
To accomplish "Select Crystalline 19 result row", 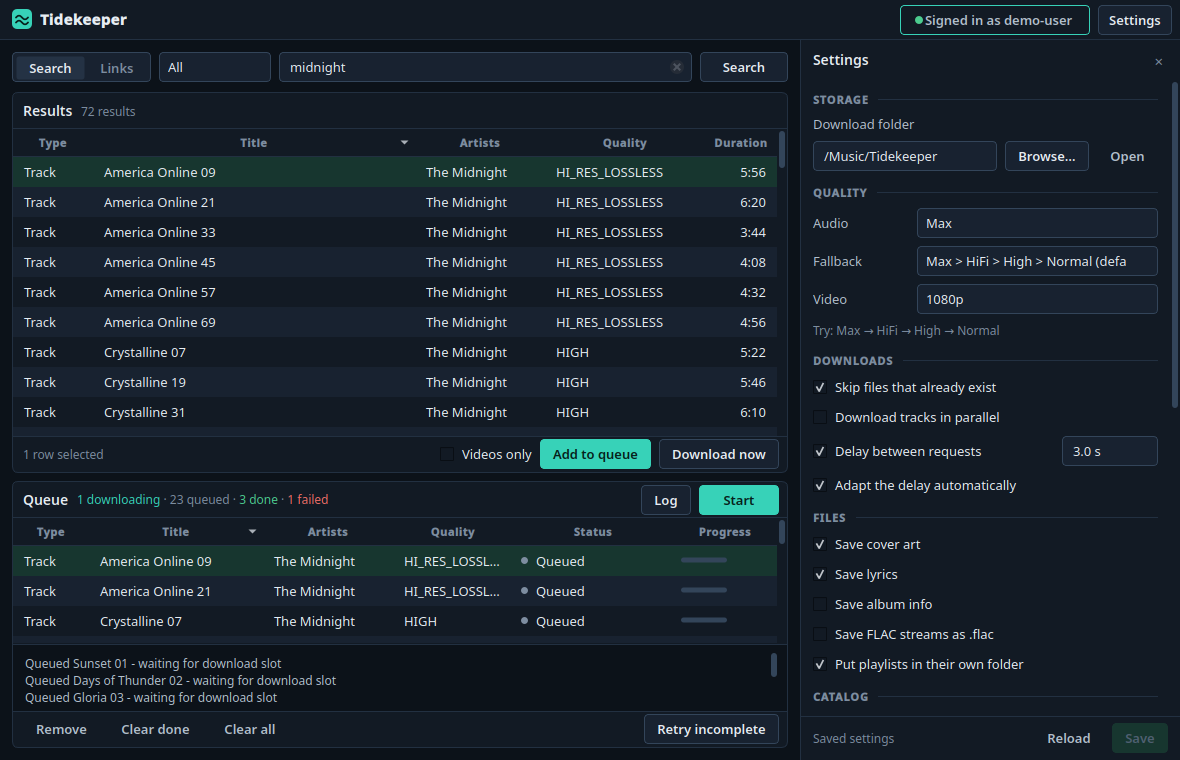I will click(x=395, y=382).
